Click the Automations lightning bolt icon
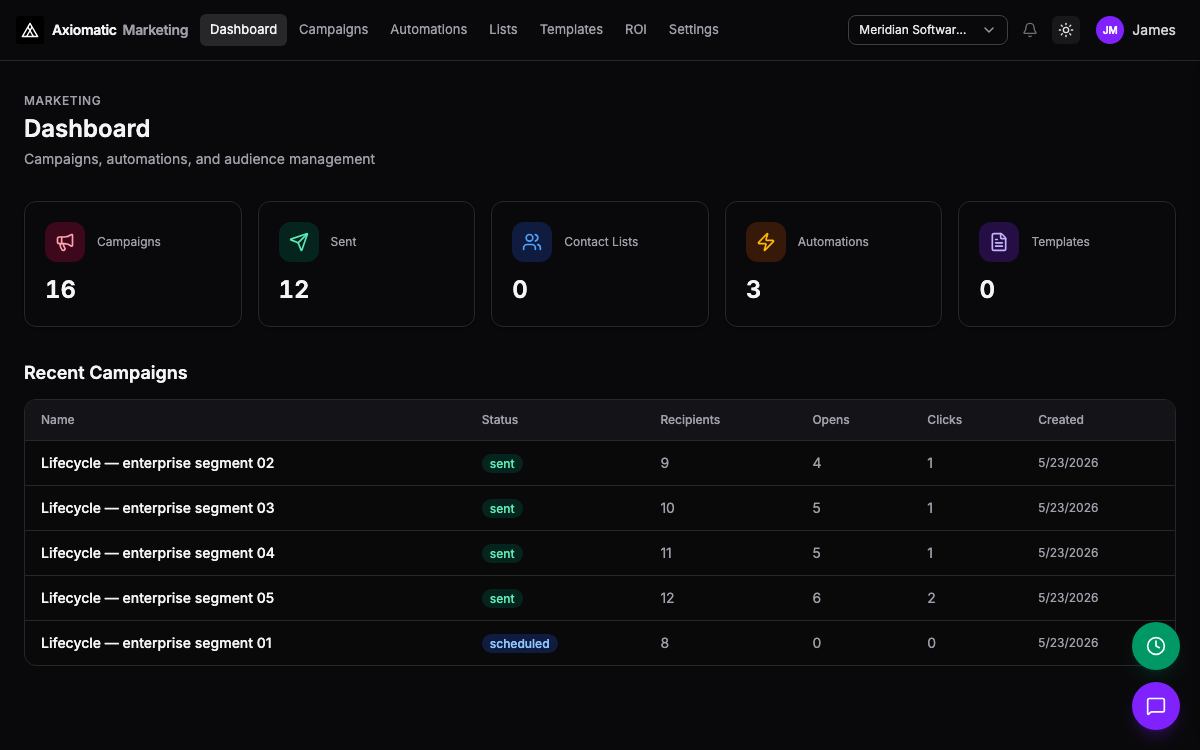This screenshot has height=750, width=1200. point(766,242)
